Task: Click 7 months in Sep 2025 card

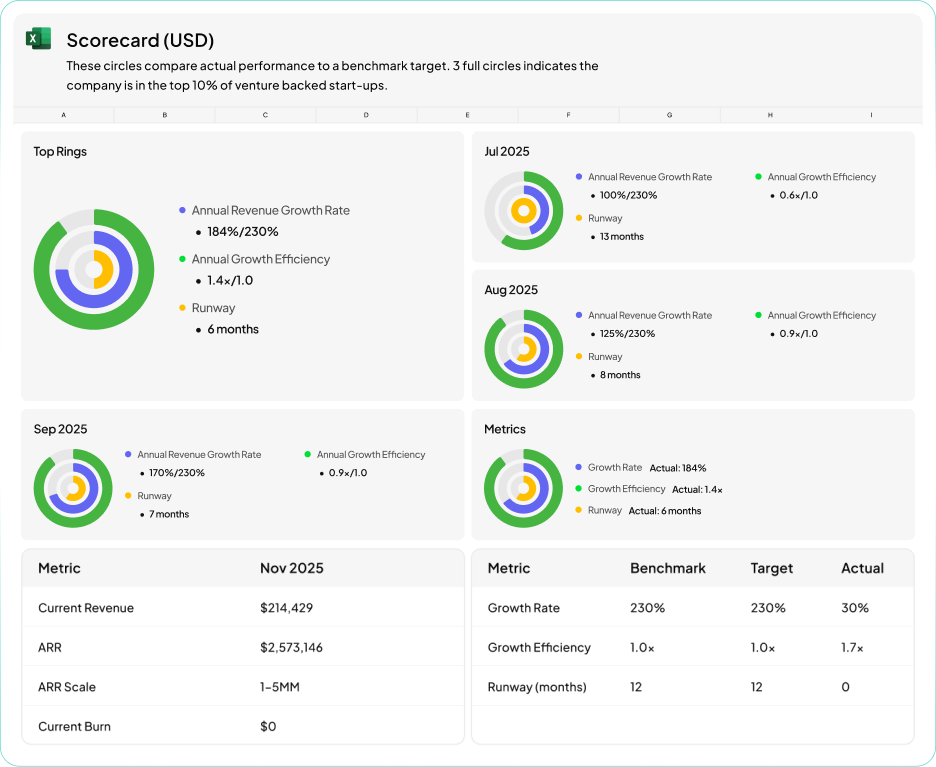Action: (169, 514)
